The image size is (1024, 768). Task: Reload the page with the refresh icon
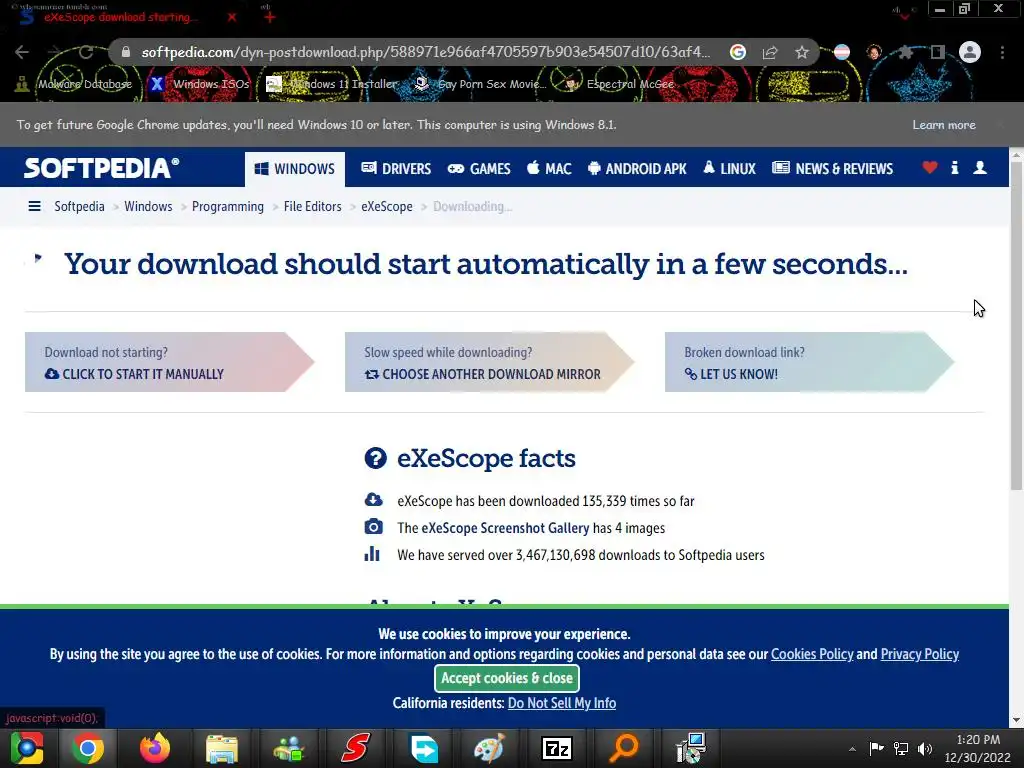[x=86, y=52]
